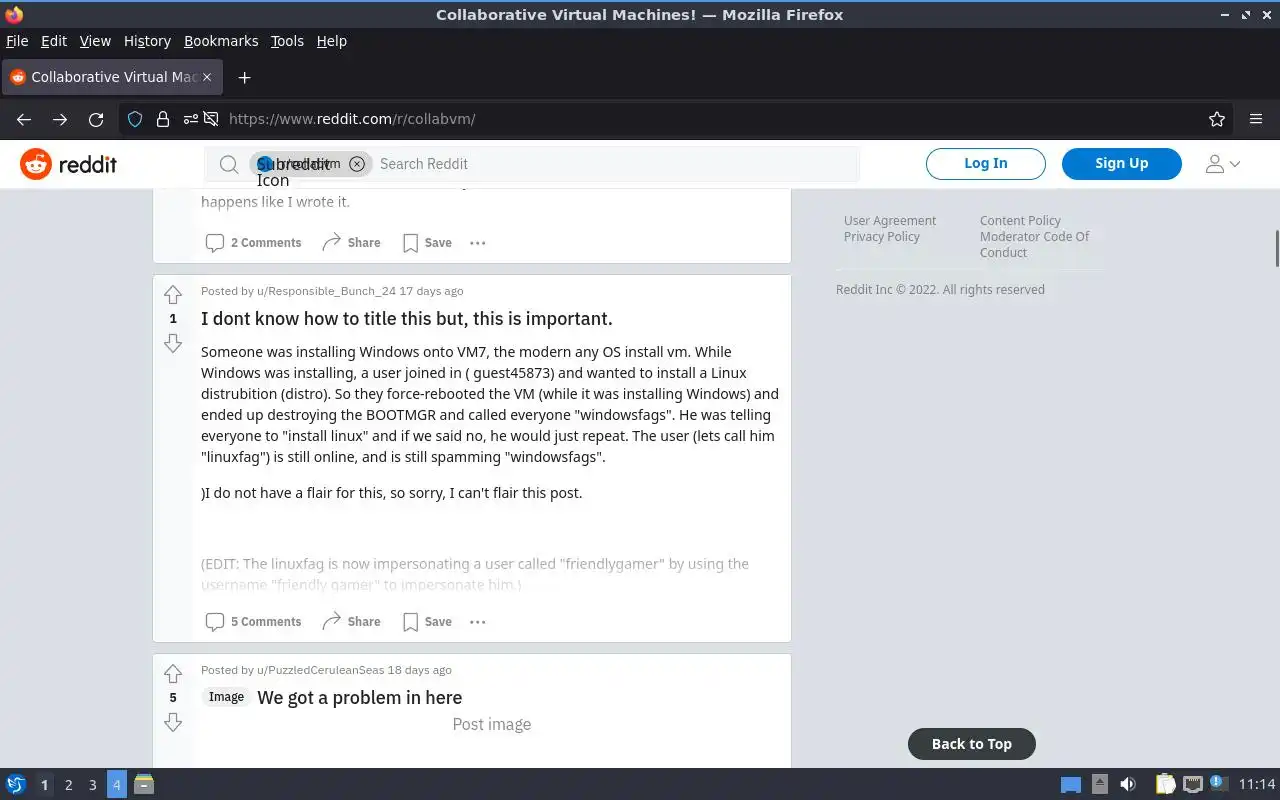The image size is (1280, 800).
Task: Reload the current page
Action: 96,119
